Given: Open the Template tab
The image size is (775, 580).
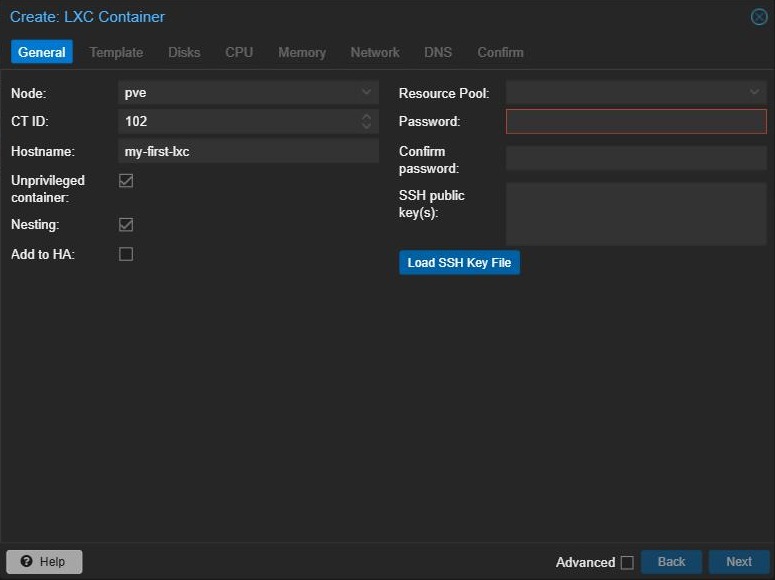Looking at the screenshot, I should [x=116, y=52].
